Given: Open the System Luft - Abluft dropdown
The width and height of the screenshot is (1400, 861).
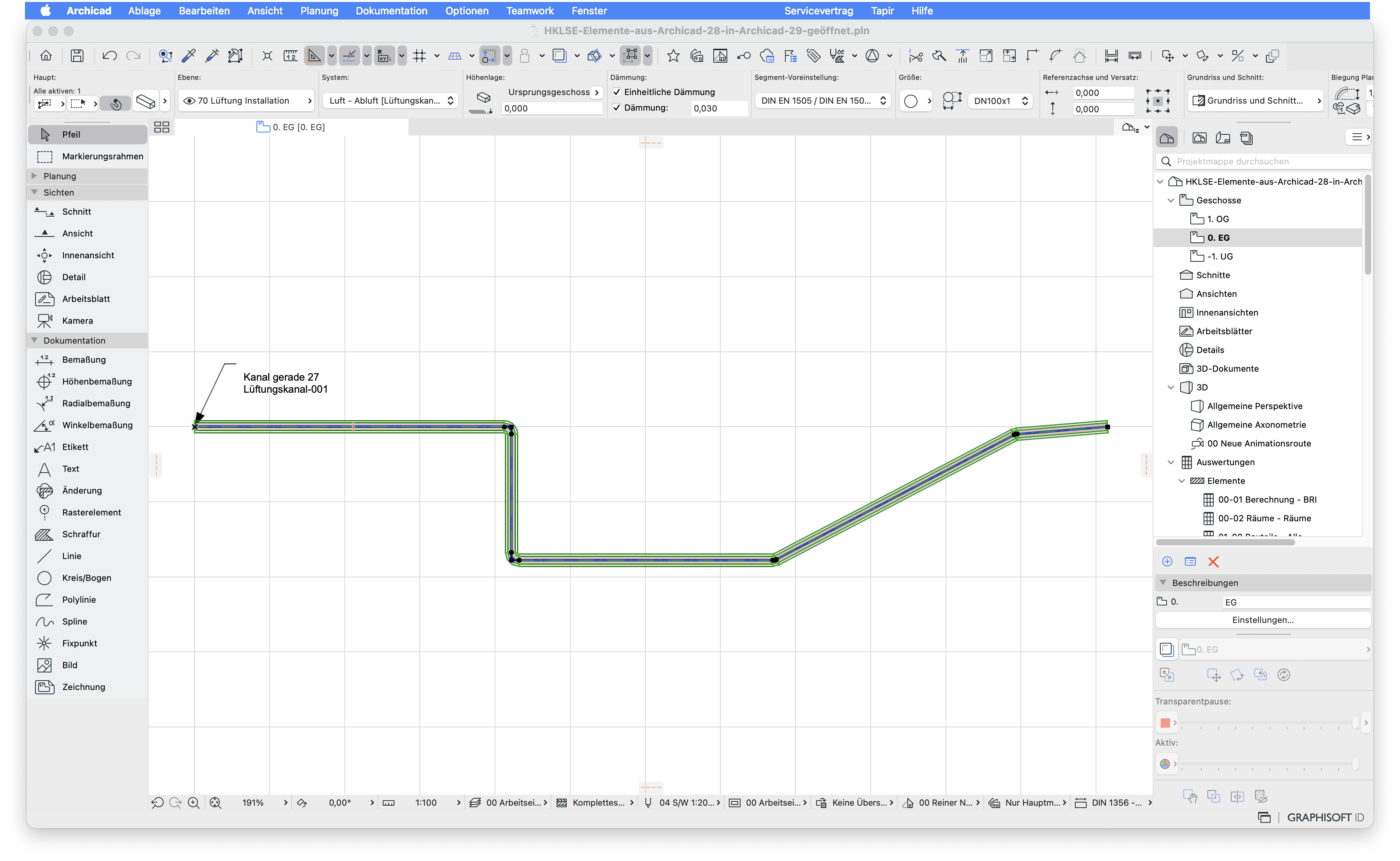Looking at the screenshot, I should point(391,101).
